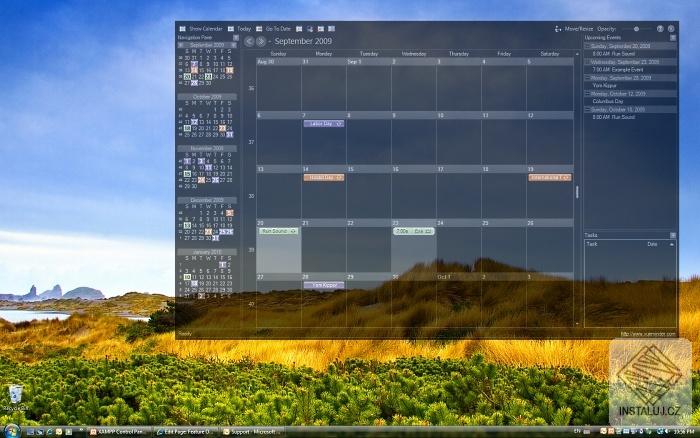Click the Opacity slider handle
The image size is (700, 438).
point(637,29)
